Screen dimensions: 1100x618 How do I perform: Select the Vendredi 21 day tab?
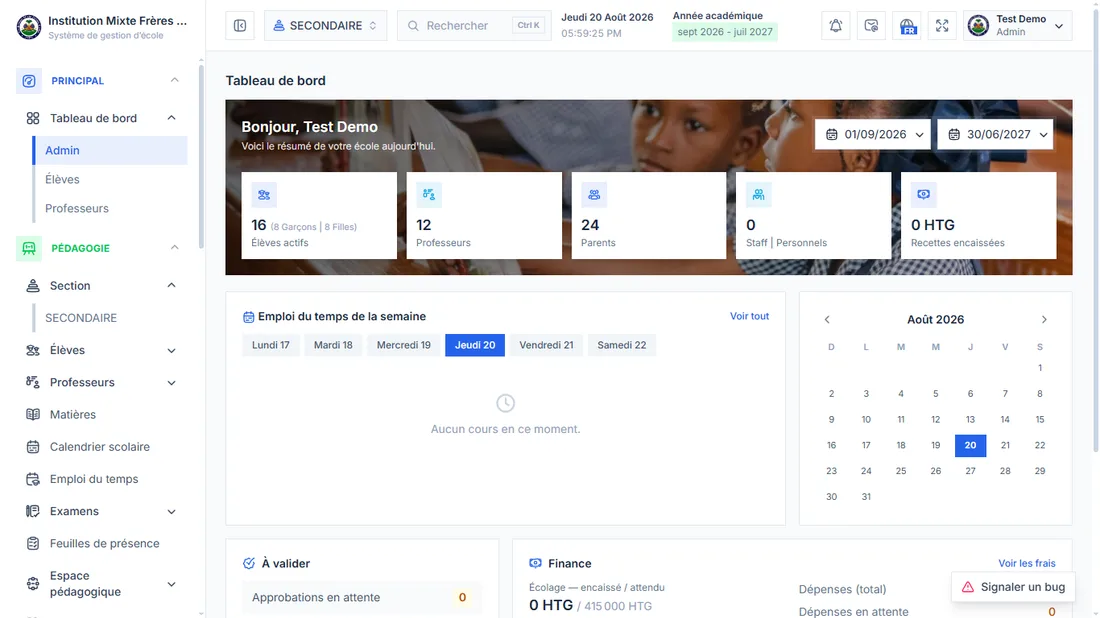click(x=546, y=345)
